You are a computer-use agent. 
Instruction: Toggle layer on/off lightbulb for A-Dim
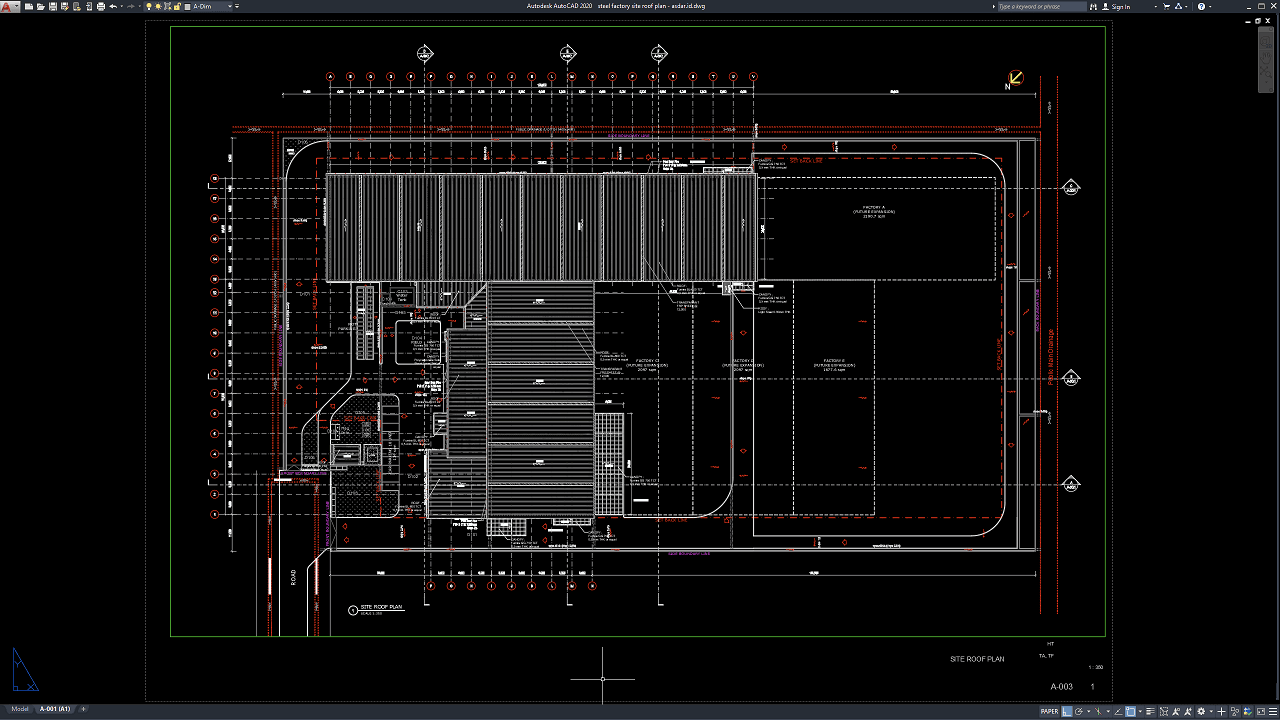[149, 6]
